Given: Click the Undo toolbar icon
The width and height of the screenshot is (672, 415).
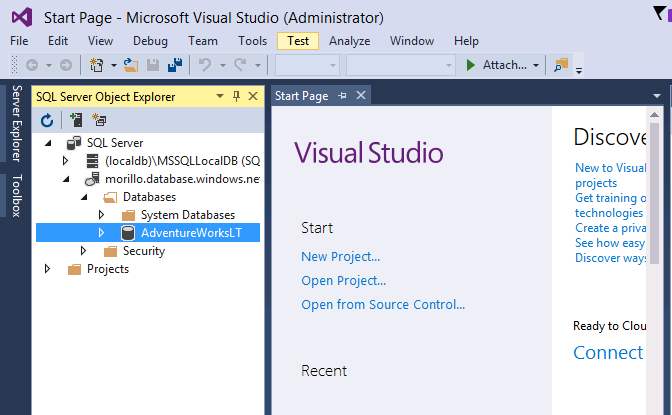Looking at the screenshot, I should [205, 65].
